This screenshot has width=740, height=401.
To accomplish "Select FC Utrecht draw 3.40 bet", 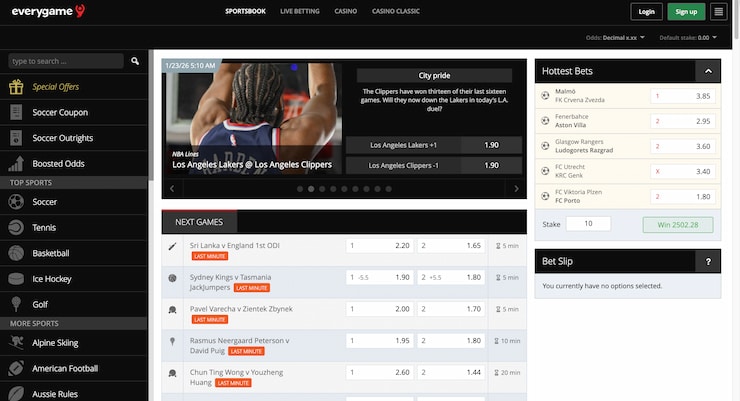I will (x=683, y=171).
